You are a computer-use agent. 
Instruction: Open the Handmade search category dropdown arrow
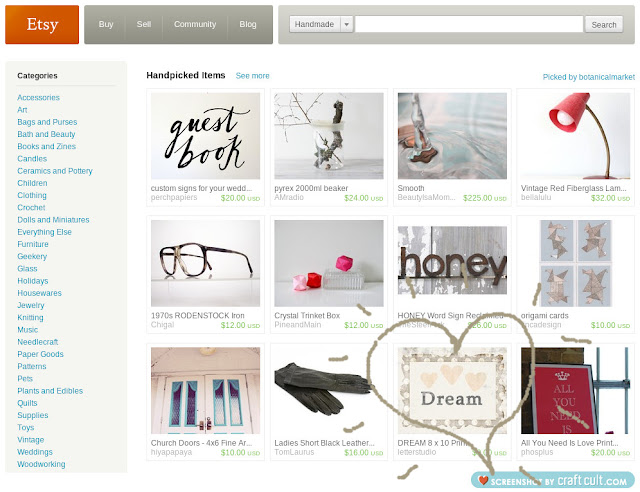[347, 24]
